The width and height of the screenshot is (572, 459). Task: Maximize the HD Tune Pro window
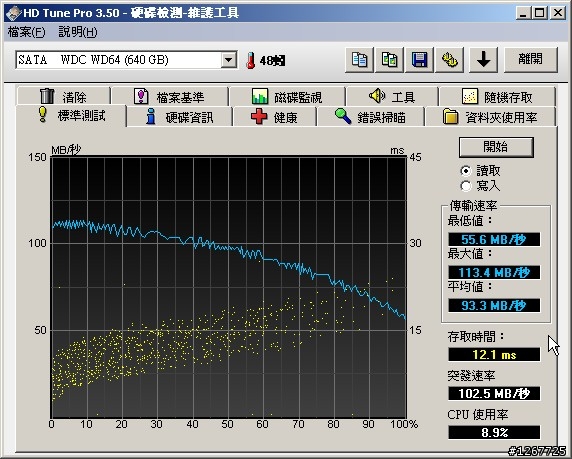tap(540, 13)
